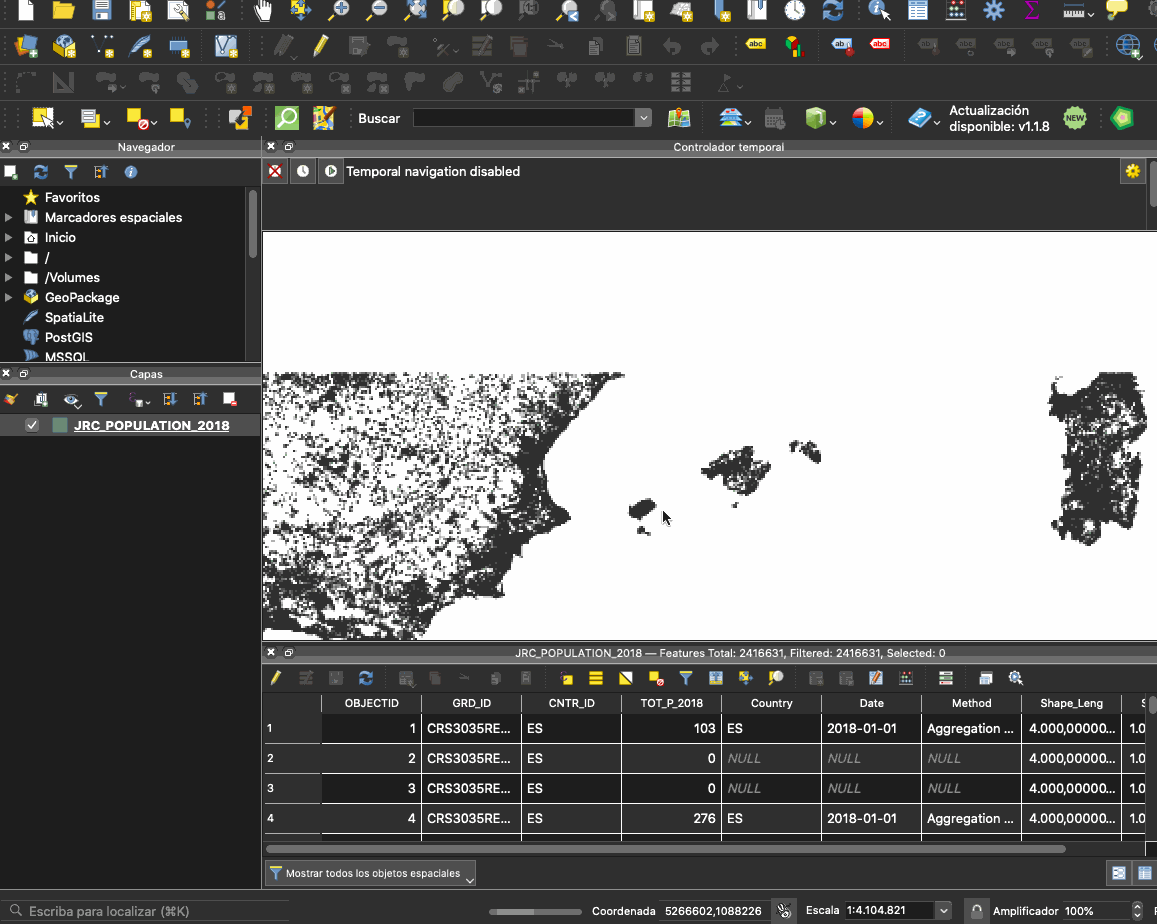1157x924 pixels.
Task: Refresh the Navegador browser panel
Action: (x=41, y=172)
